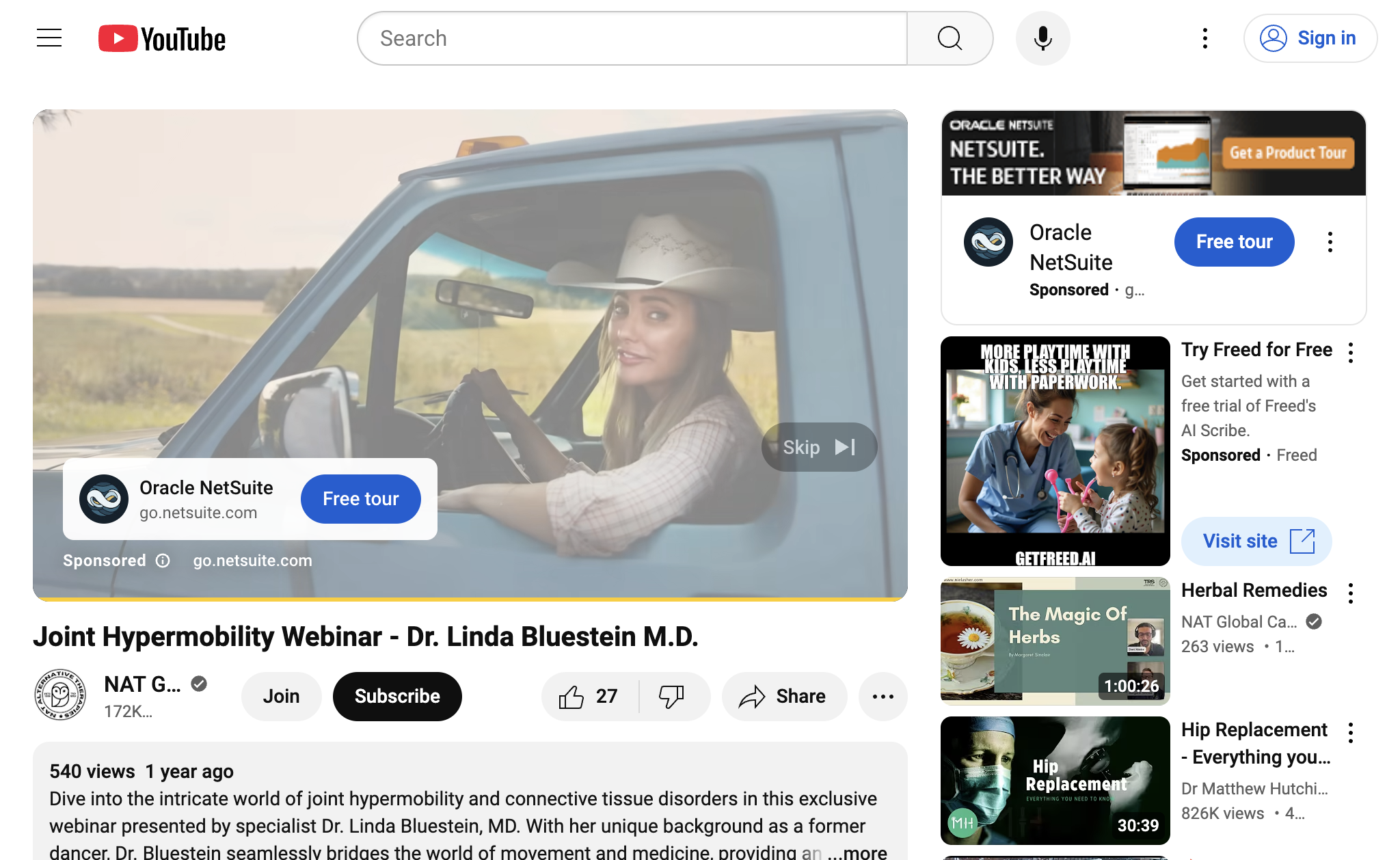
Task: Click NAT Global Ca… channel name in sidebar
Action: pos(1239,622)
